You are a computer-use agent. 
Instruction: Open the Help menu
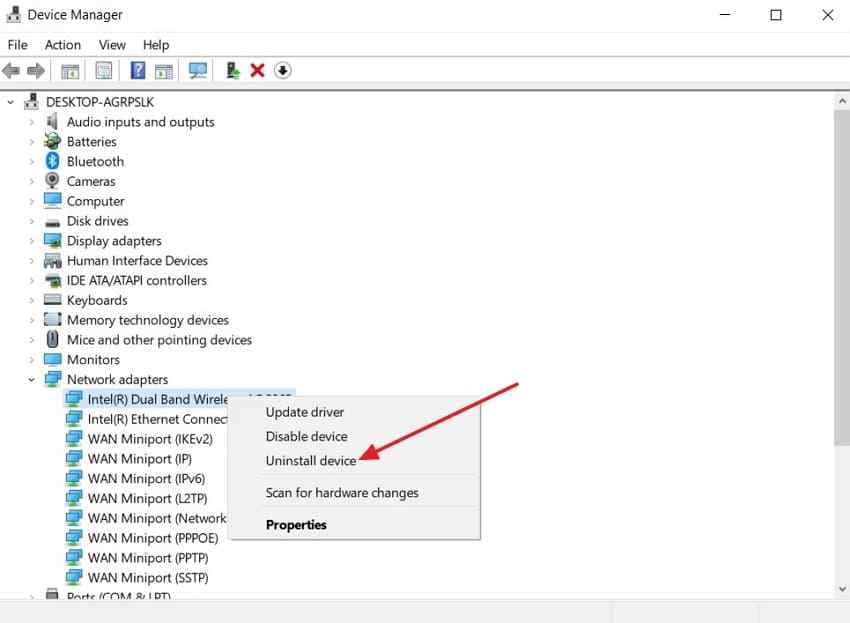(x=156, y=45)
